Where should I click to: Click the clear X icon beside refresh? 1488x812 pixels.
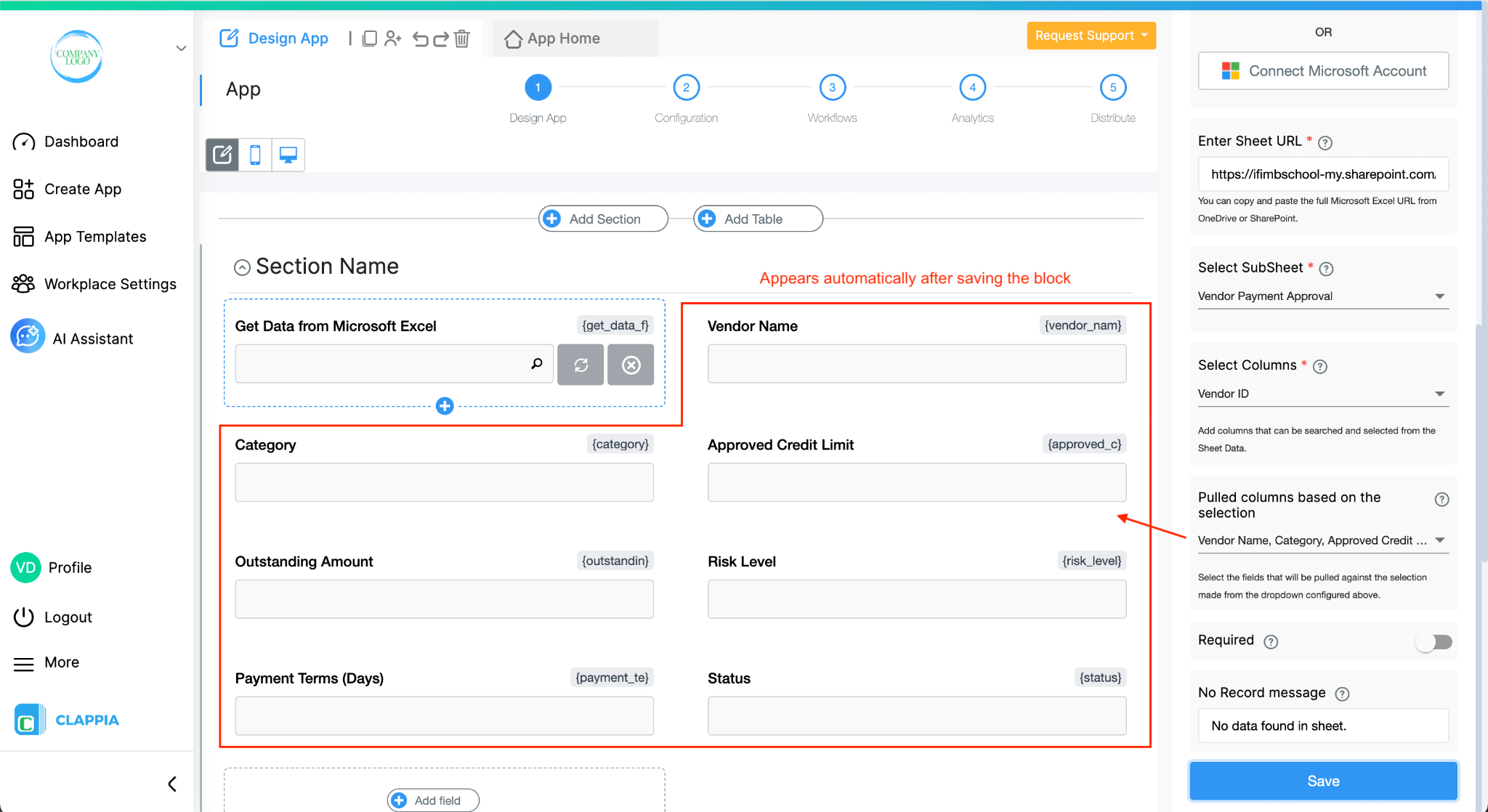coord(631,365)
